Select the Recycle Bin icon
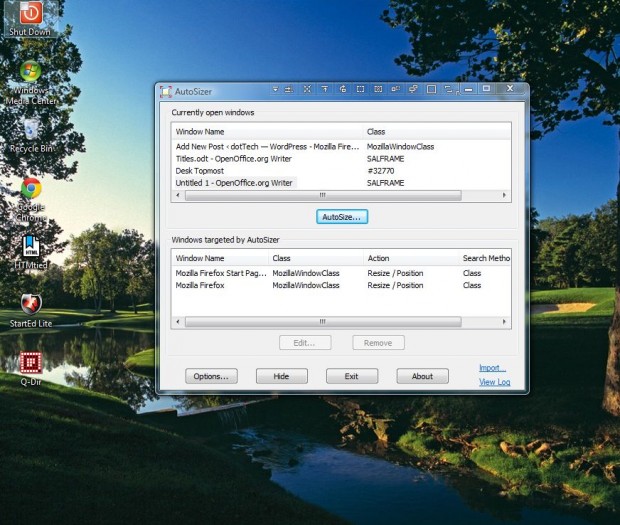The height and width of the screenshot is (525, 620). [x=31, y=131]
